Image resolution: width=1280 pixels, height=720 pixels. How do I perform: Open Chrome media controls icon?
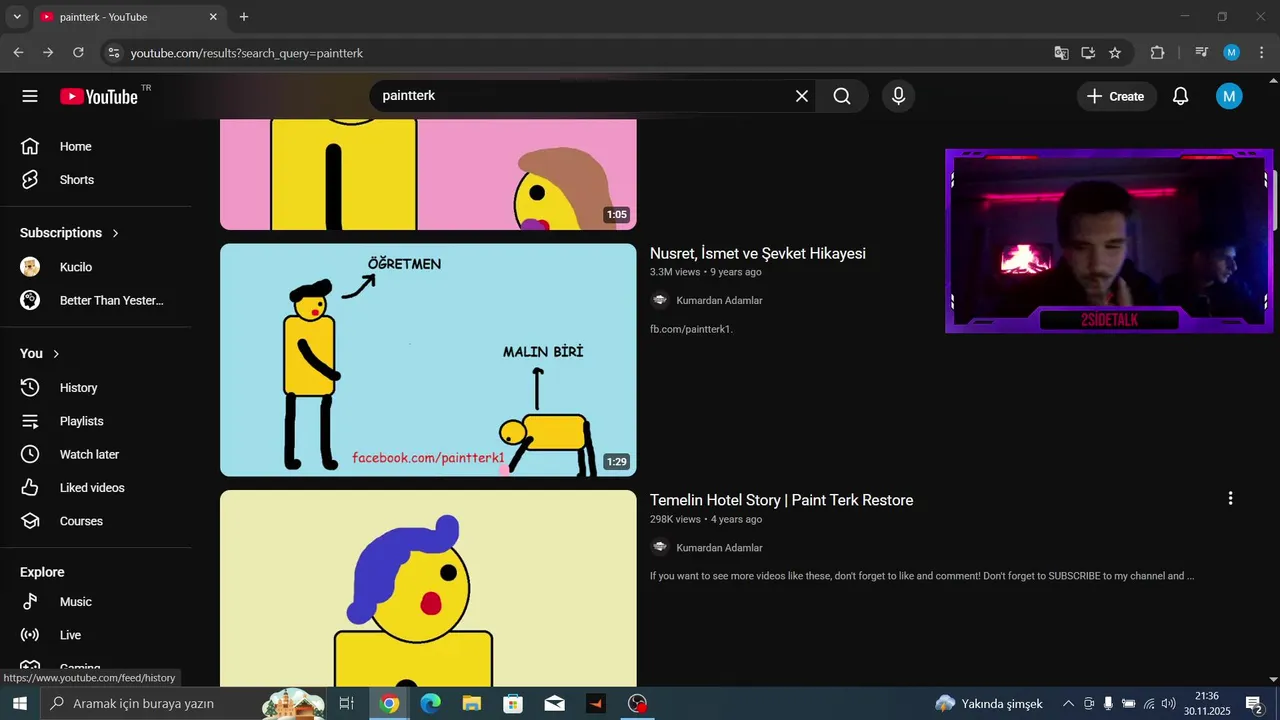[x=1202, y=53]
